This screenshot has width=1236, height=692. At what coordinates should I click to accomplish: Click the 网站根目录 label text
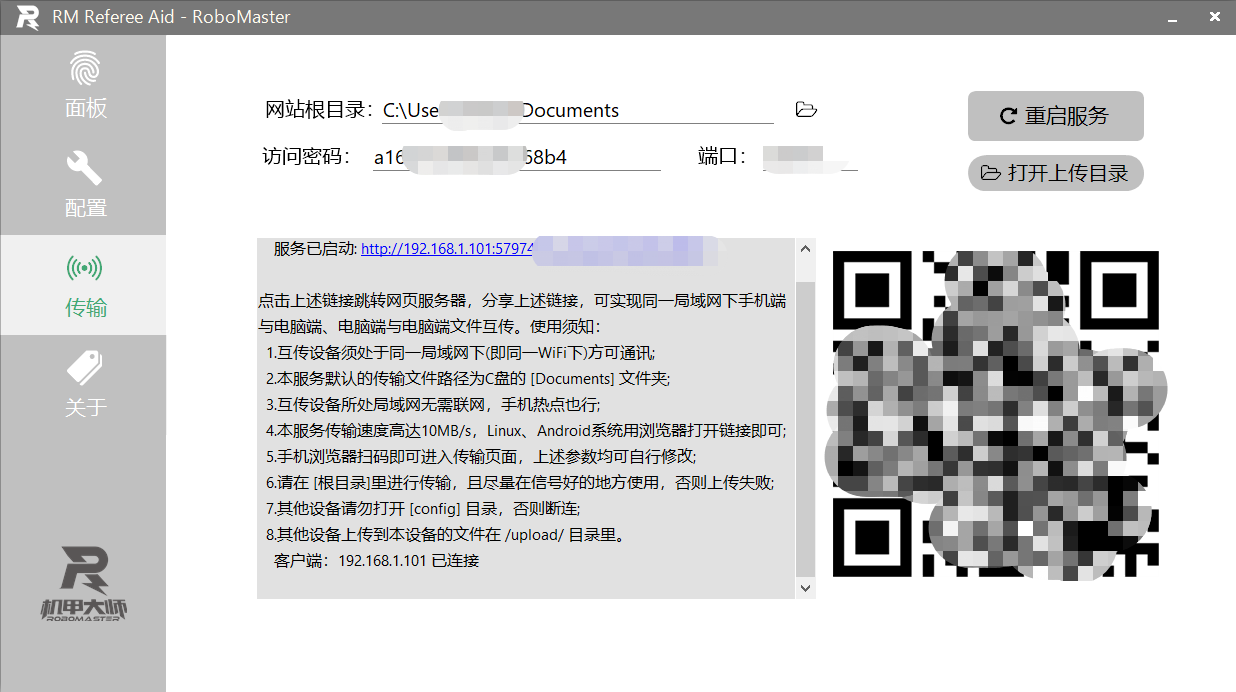(320, 110)
